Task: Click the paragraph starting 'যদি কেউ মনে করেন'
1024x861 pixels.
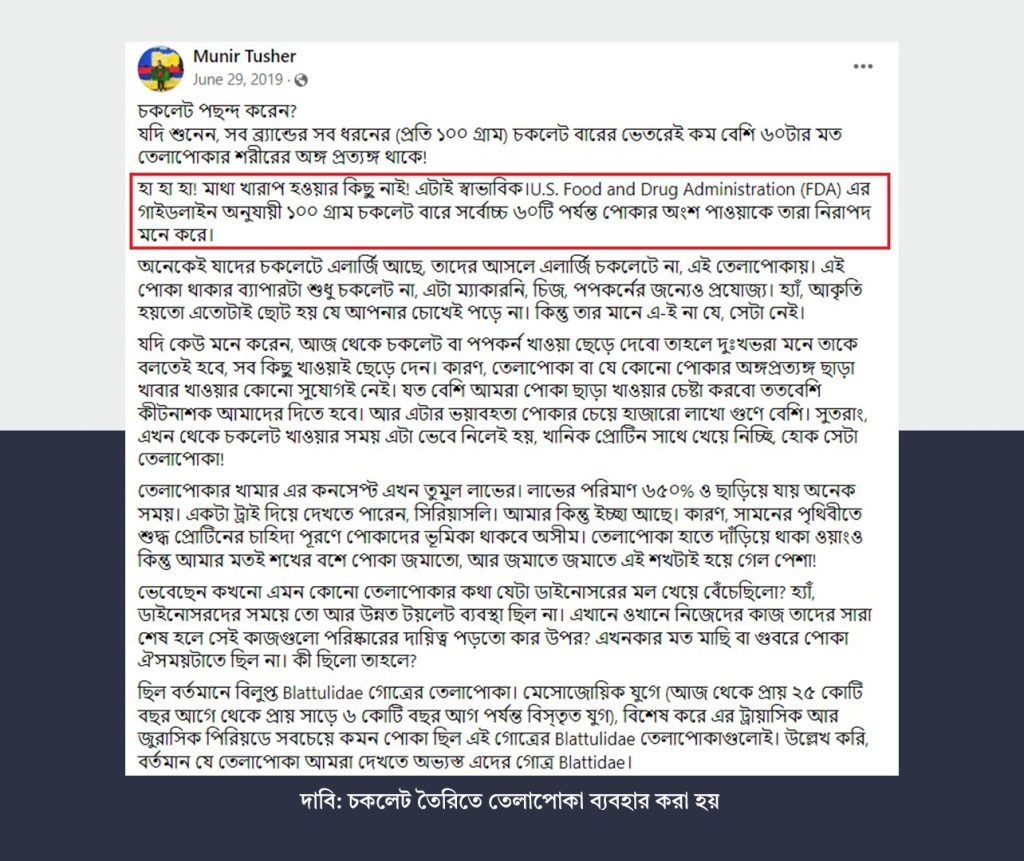Action: point(502,400)
